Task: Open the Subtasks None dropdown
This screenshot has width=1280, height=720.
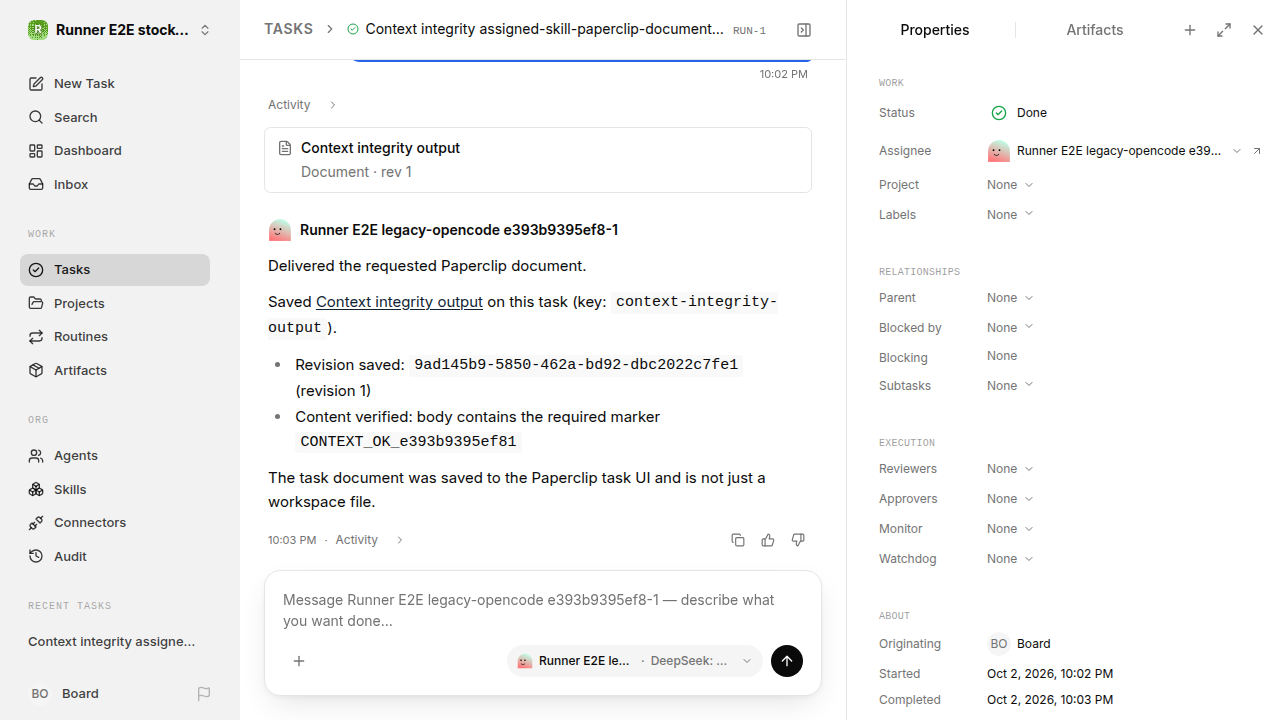Action: coord(1010,386)
